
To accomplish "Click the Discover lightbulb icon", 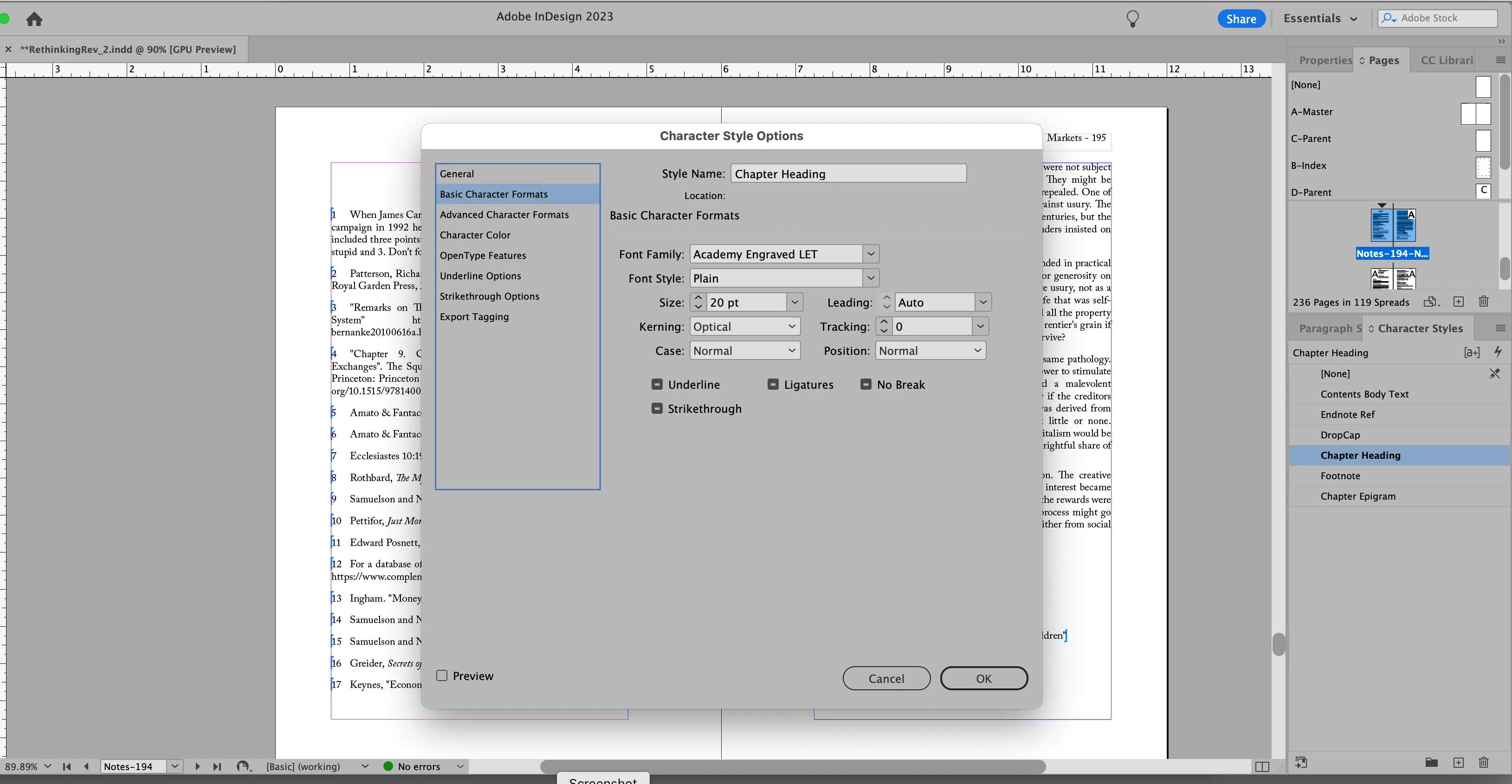I will pyautogui.click(x=1132, y=19).
